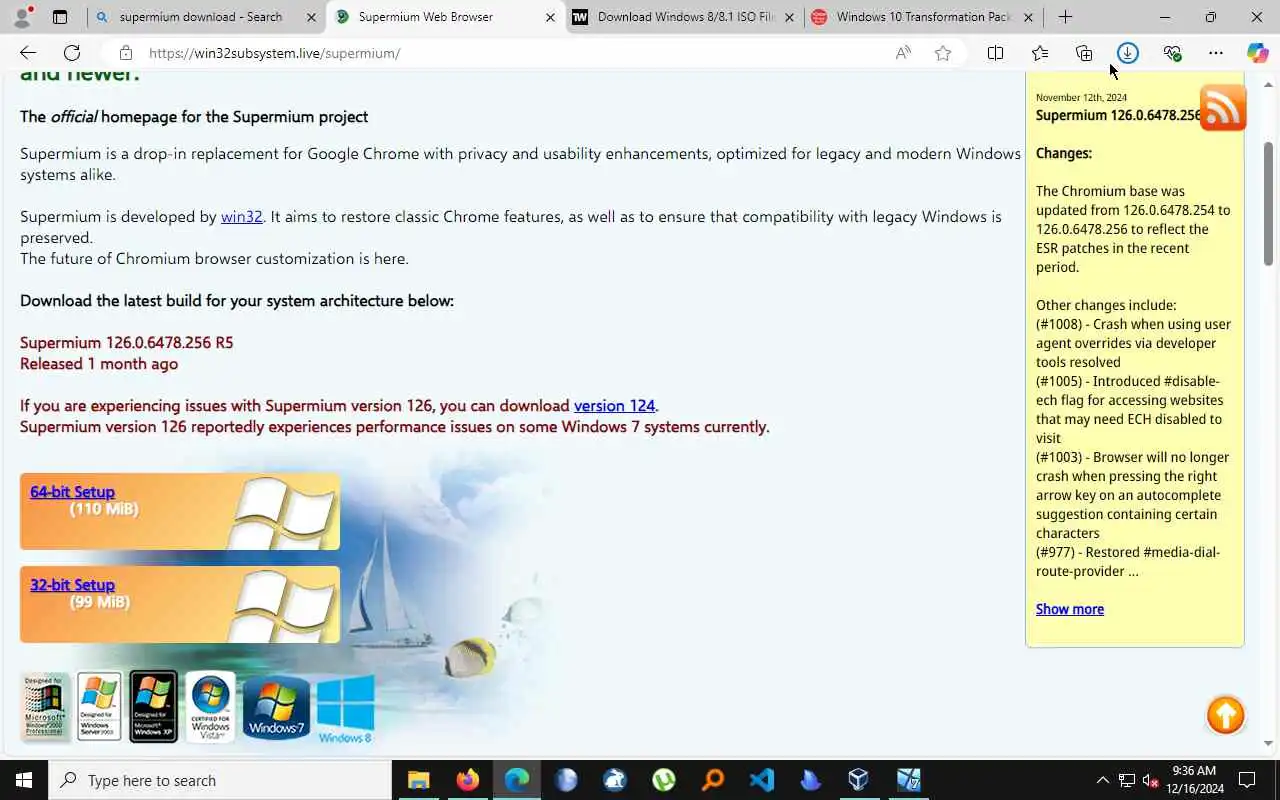Open the win32 developer link

pos(241,216)
